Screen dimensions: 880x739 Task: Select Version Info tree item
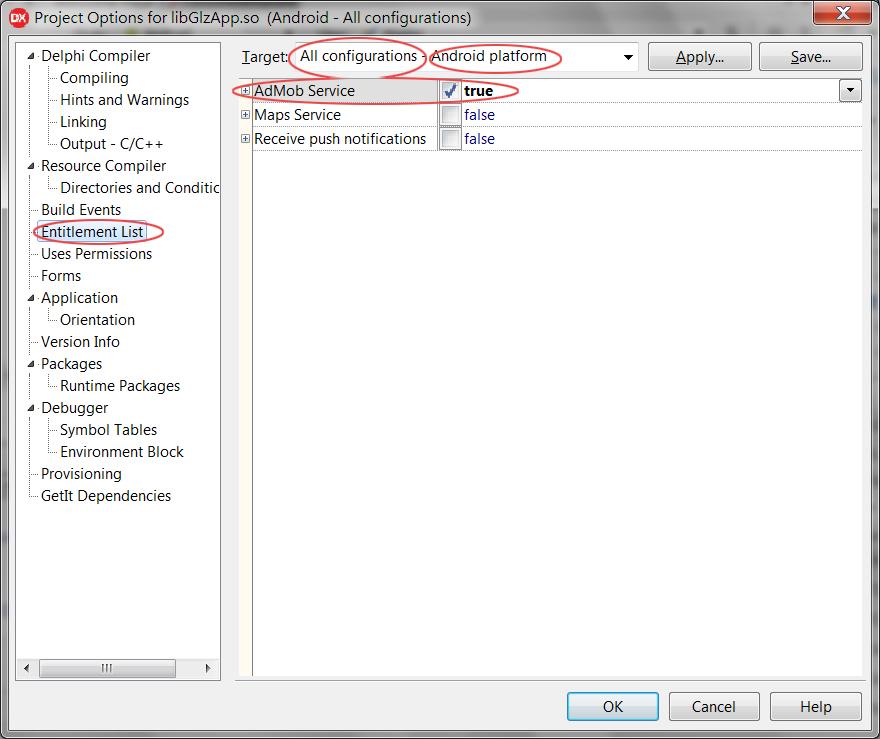coord(80,342)
